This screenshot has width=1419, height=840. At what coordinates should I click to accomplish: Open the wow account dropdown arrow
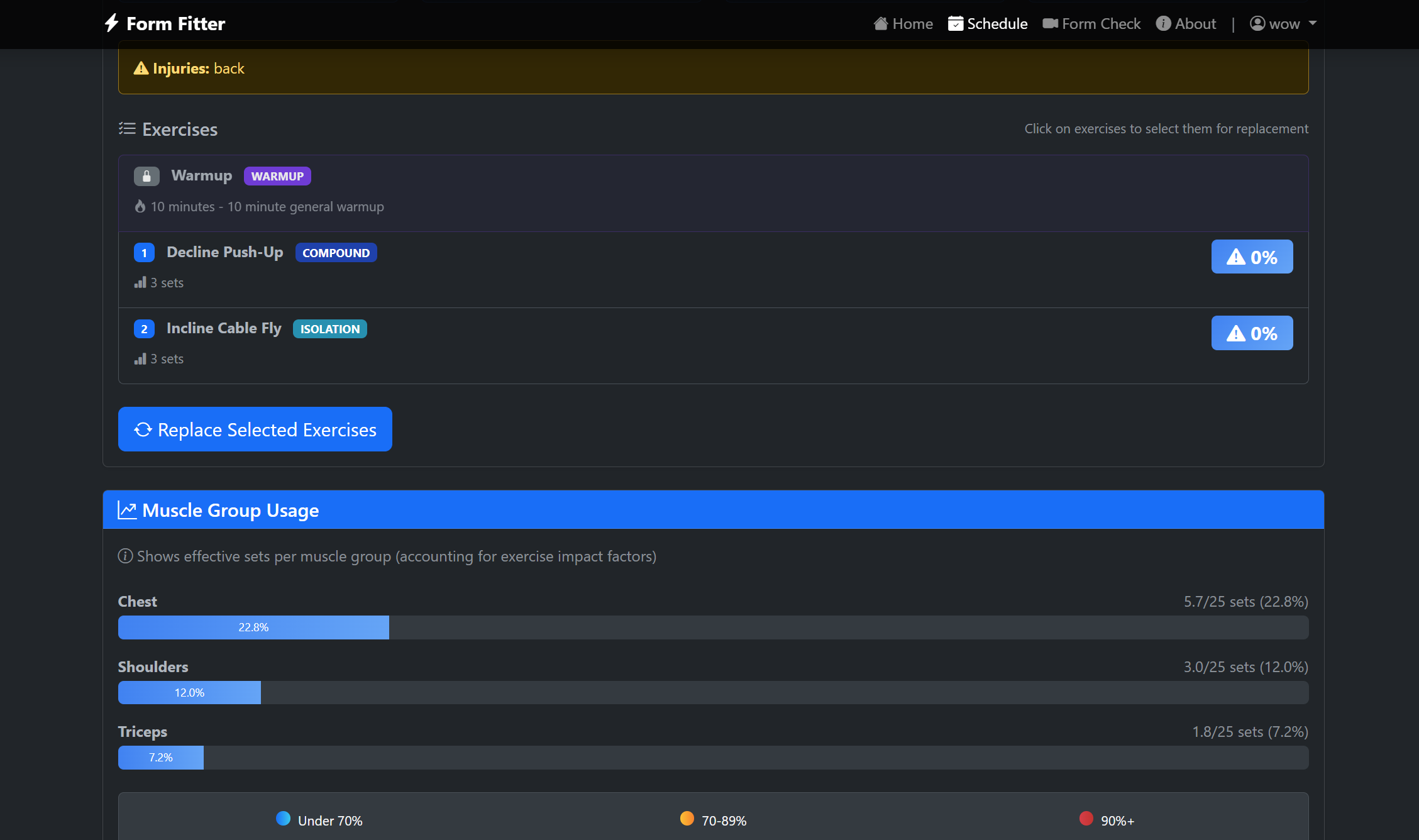pos(1313,23)
